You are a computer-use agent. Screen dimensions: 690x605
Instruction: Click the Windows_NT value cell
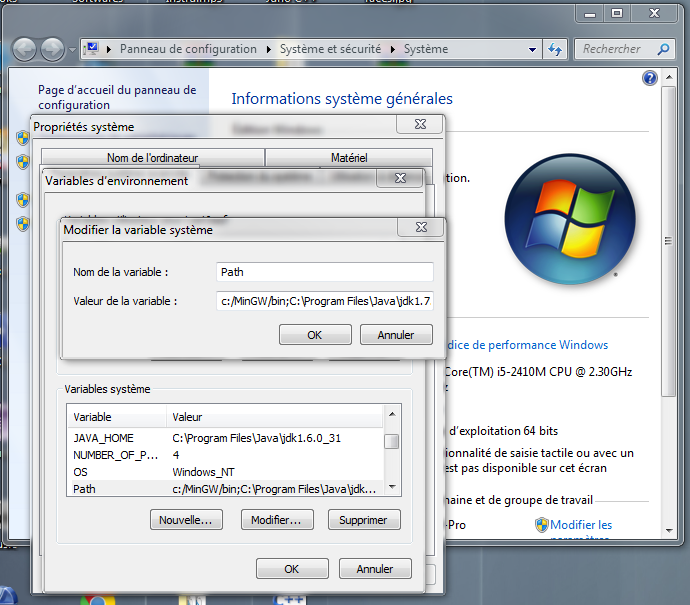[x=203, y=472]
